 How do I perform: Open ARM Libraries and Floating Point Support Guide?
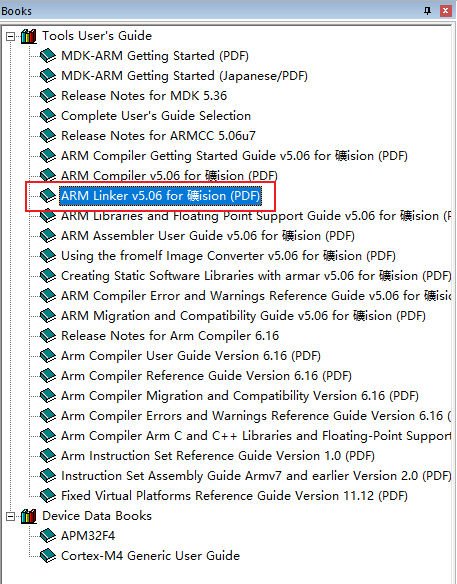pos(256,216)
